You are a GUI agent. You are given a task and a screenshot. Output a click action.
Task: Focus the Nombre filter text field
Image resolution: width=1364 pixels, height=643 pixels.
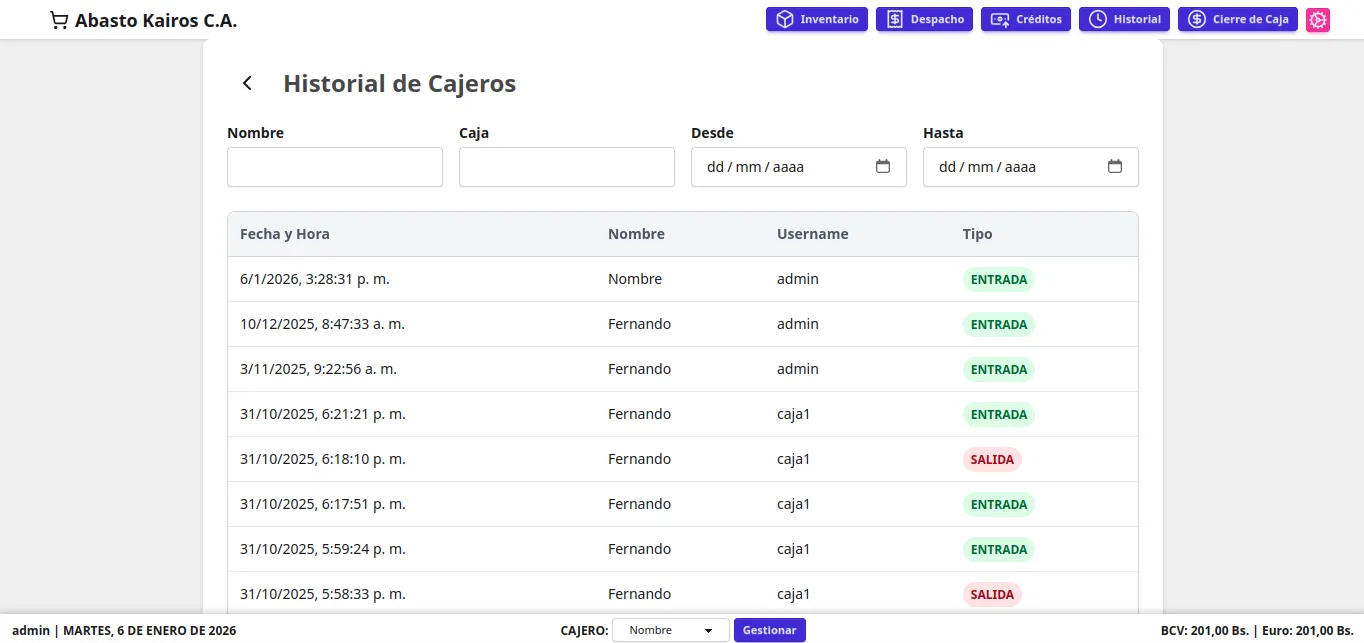(x=335, y=167)
